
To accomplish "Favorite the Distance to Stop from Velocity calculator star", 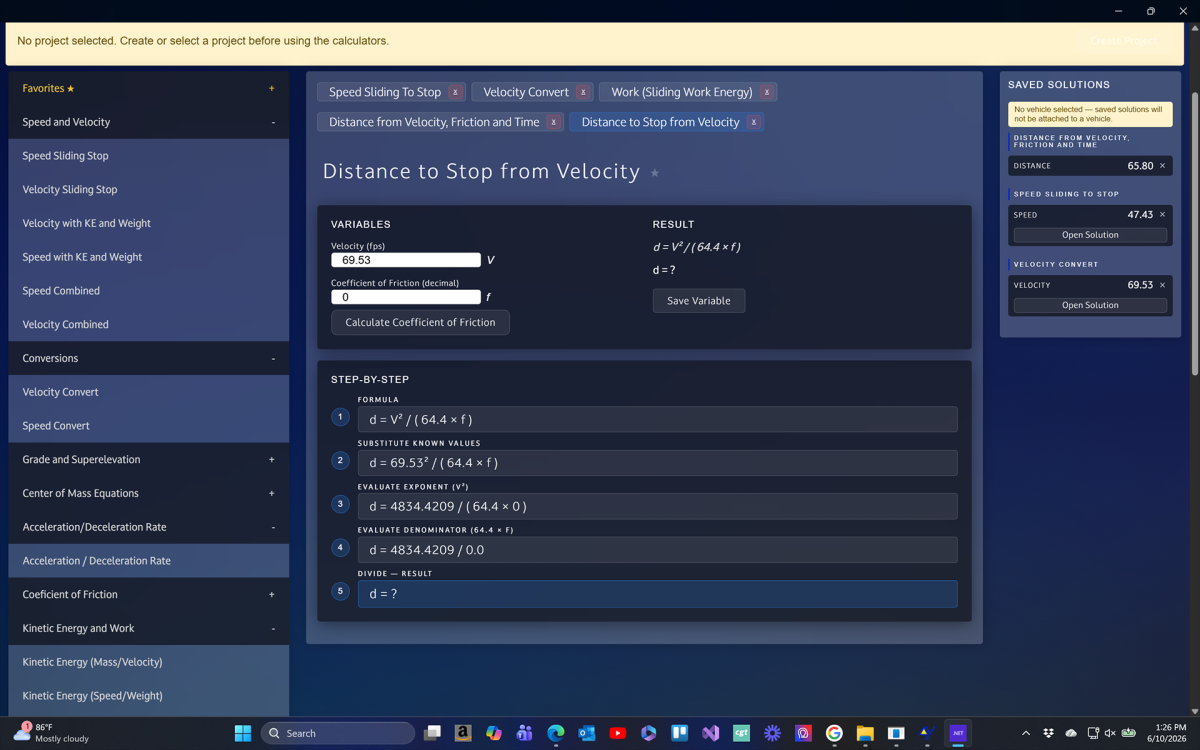I will [x=655, y=173].
